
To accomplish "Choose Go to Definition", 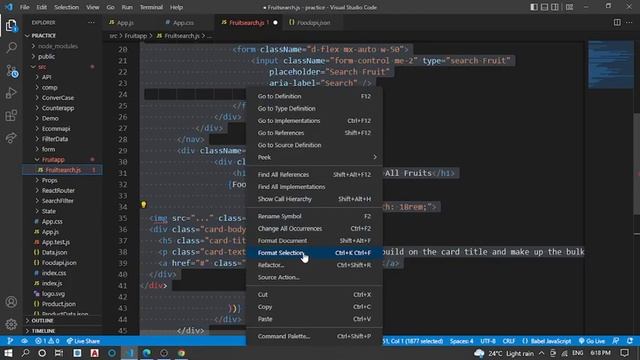I will 314,96.
